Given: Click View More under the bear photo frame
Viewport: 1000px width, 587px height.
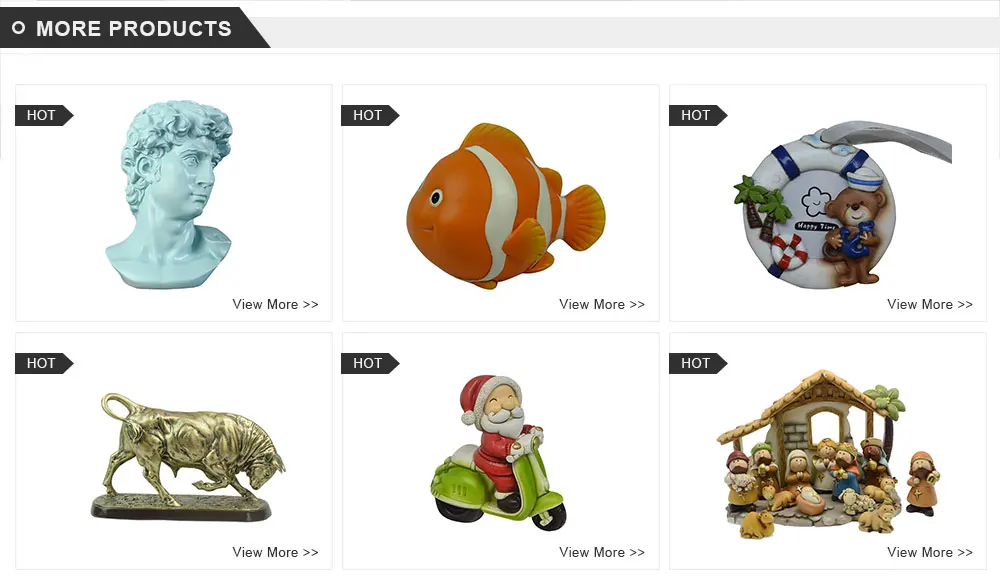Looking at the screenshot, I should coord(929,304).
